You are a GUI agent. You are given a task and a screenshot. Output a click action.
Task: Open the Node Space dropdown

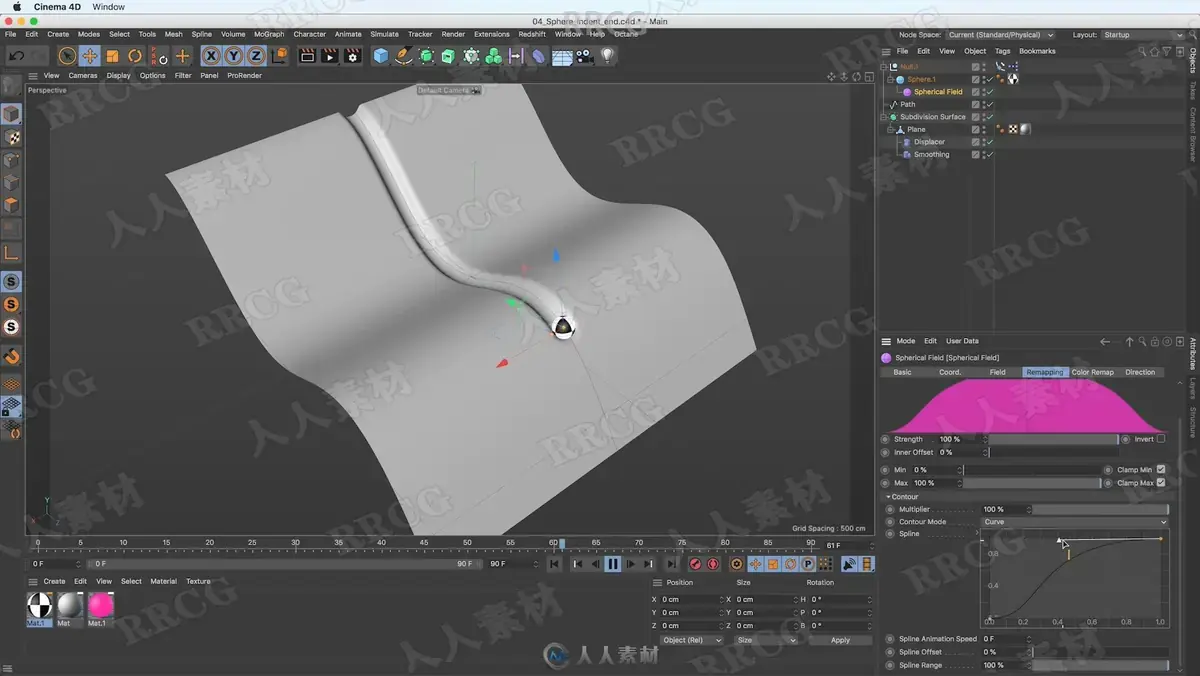tap(1000, 35)
